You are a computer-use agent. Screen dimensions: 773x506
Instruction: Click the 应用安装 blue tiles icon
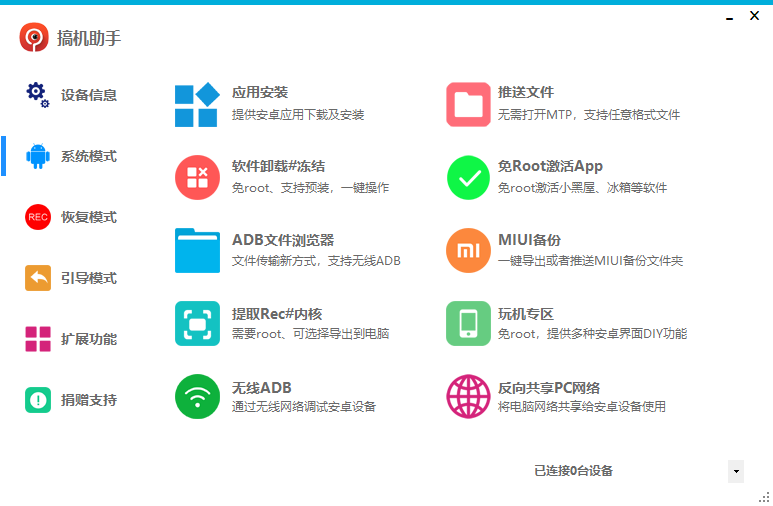point(197,105)
